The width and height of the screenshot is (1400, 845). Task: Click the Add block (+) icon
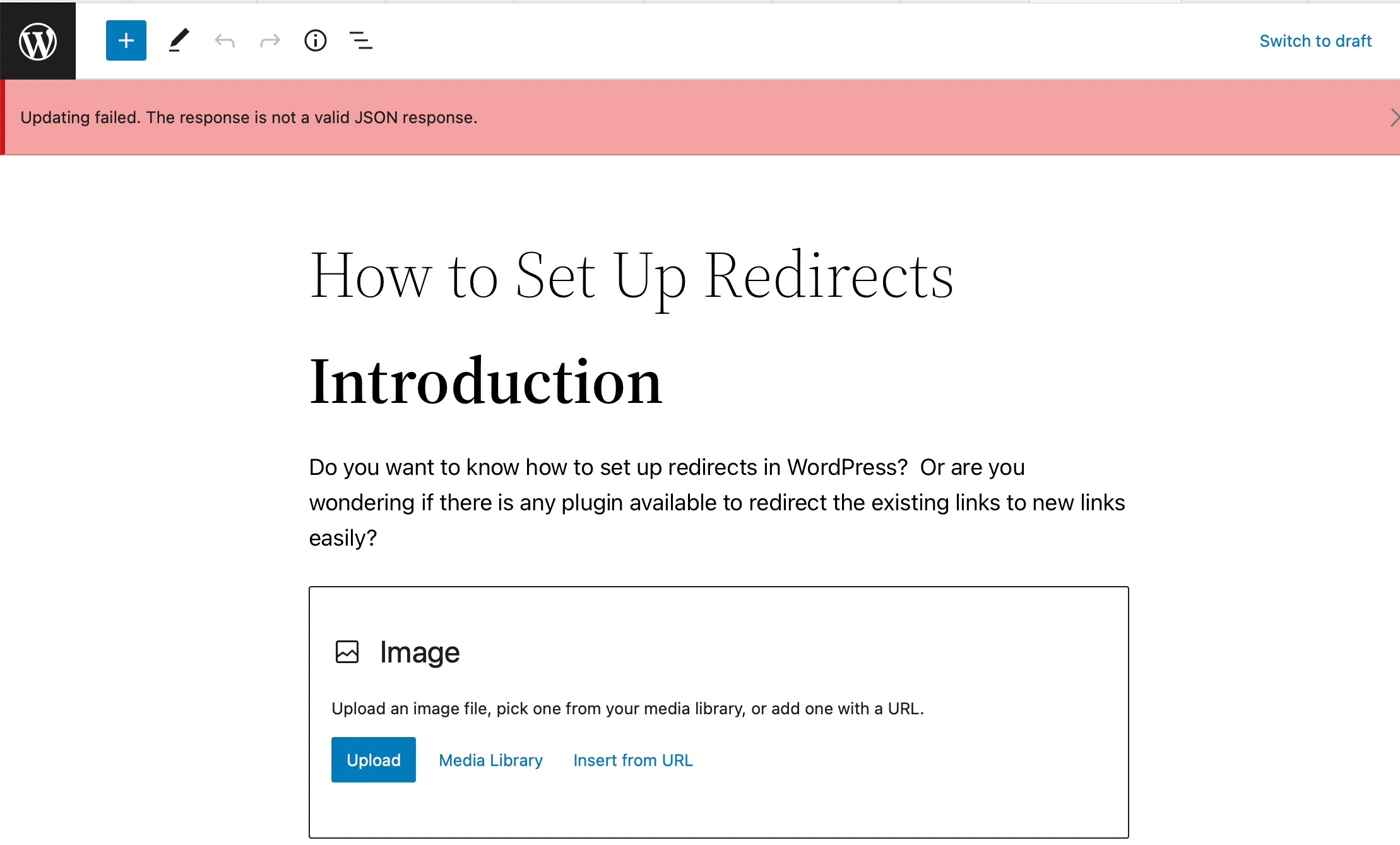125,41
